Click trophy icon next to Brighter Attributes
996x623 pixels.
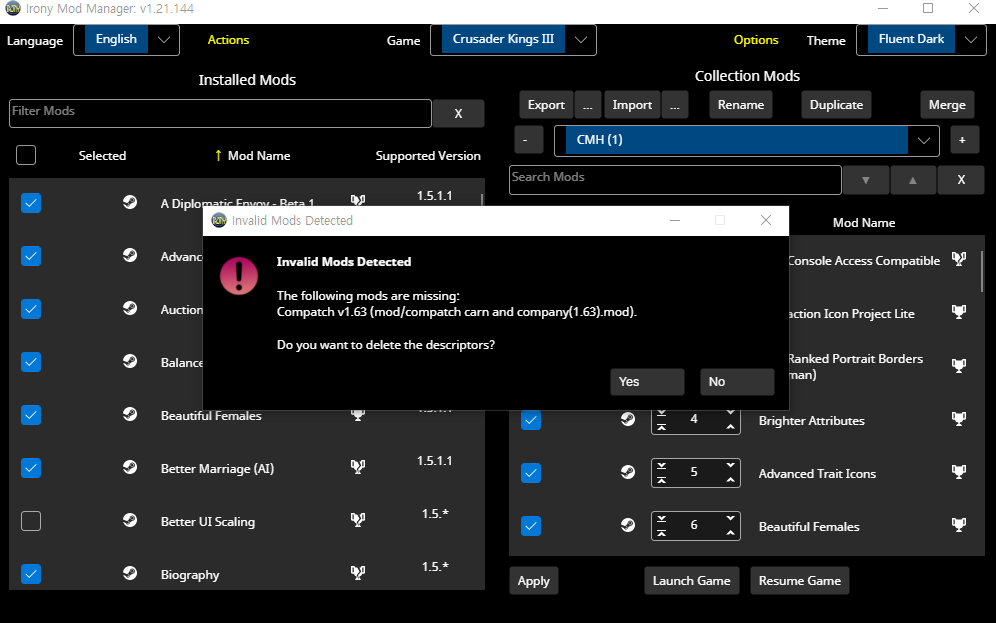point(959,419)
